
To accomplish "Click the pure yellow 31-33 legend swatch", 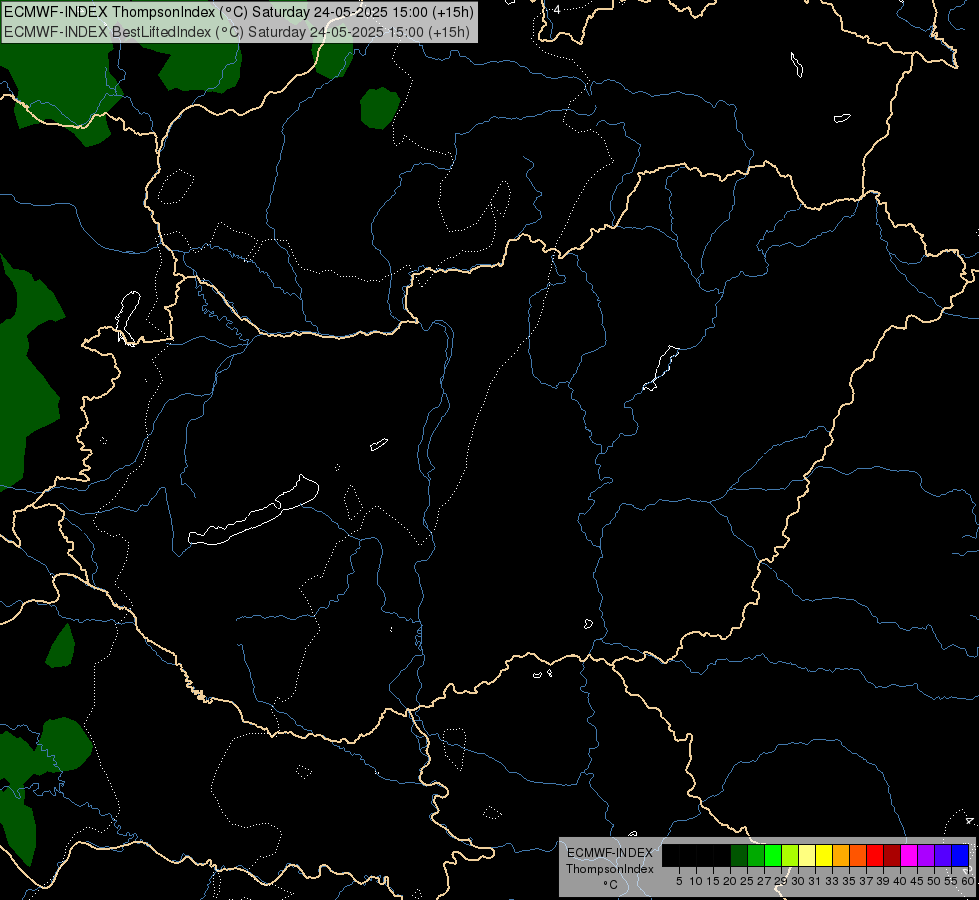I will [x=824, y=856].
